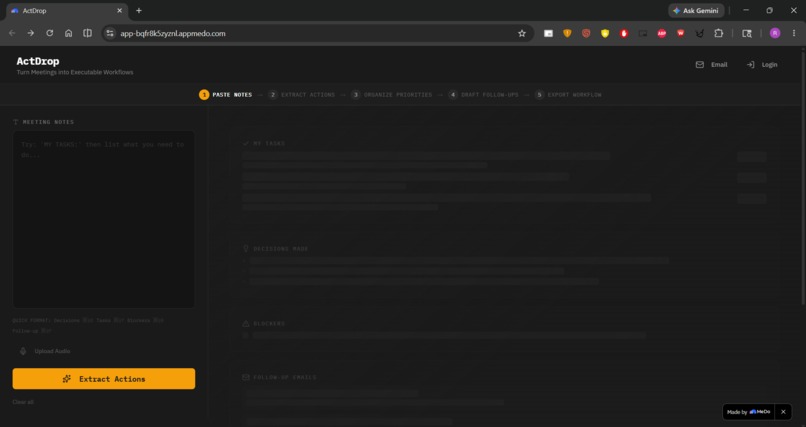This screenshot has height=427, width=806.
Task: Click the Extract Actions button
Action: (x=104, y=379)
